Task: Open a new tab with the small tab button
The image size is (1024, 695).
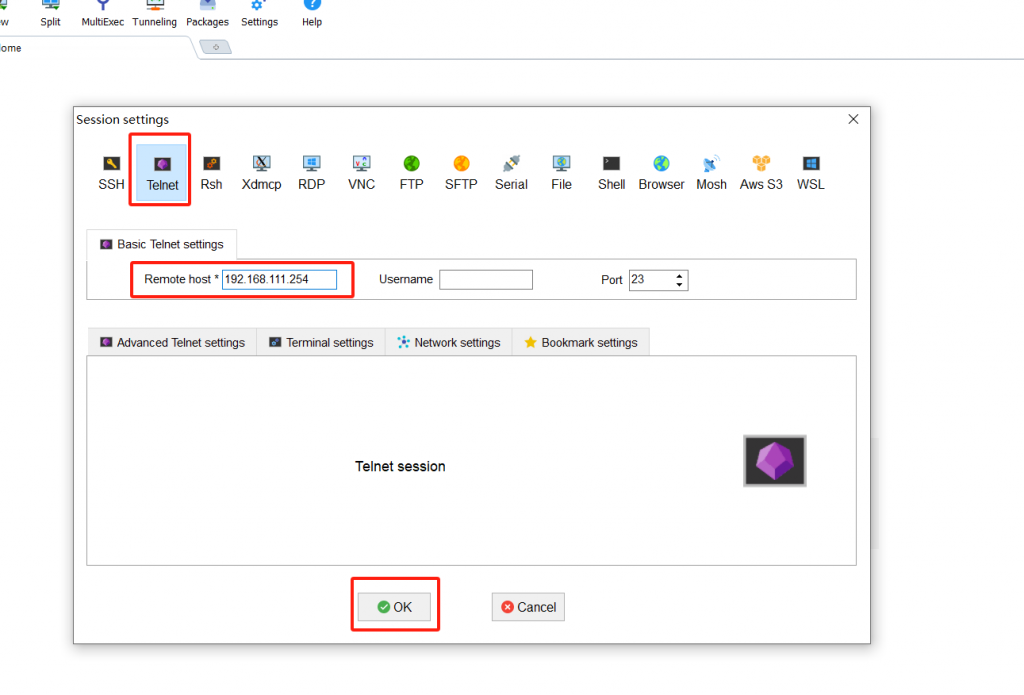Action: pyautogui.click(x=216, y=47)
